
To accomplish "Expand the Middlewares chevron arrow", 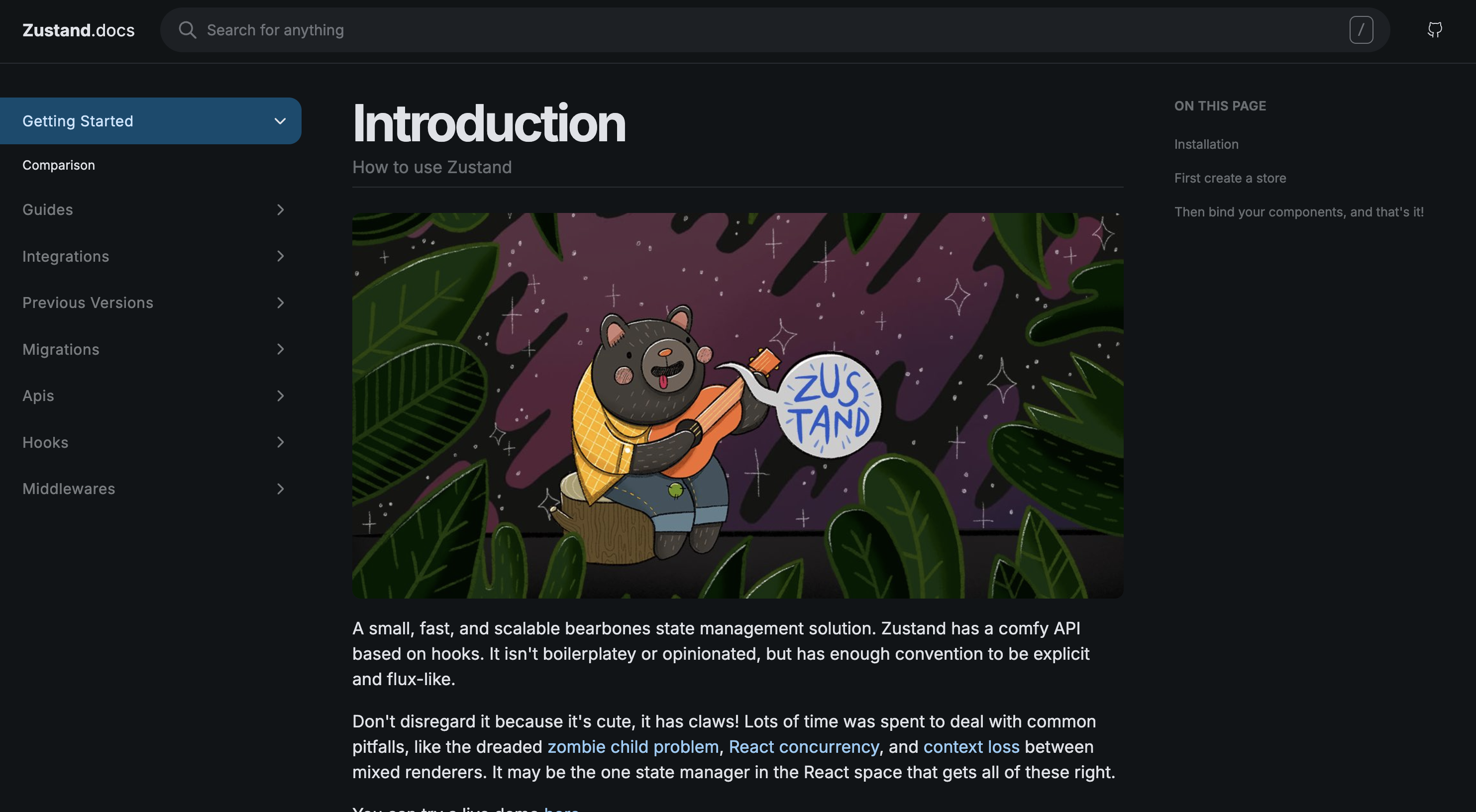I will point(280,489).
